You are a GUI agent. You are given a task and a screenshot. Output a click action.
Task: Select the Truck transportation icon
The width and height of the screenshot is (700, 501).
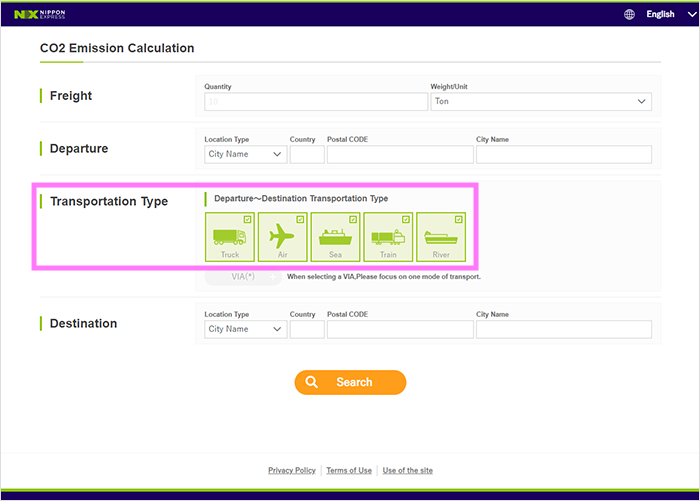tap(229, 238)
